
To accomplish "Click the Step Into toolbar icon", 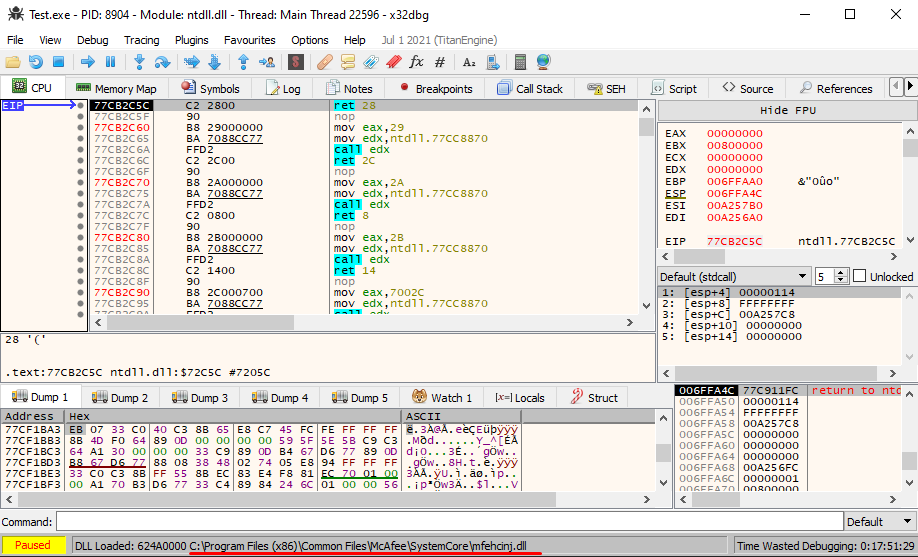I will [x=139, y=62].
